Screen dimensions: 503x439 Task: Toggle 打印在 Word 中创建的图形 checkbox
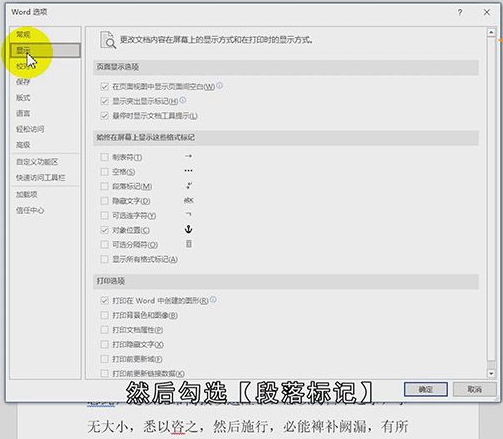pos(104,301)
